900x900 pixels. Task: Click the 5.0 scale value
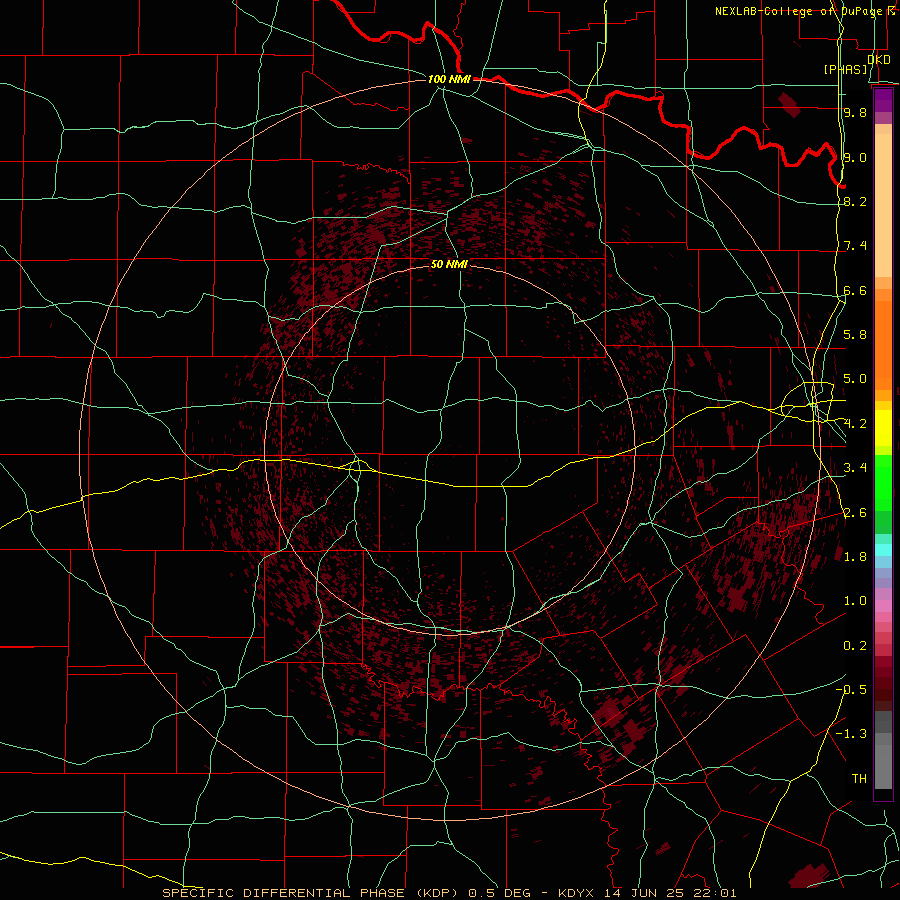855,379
